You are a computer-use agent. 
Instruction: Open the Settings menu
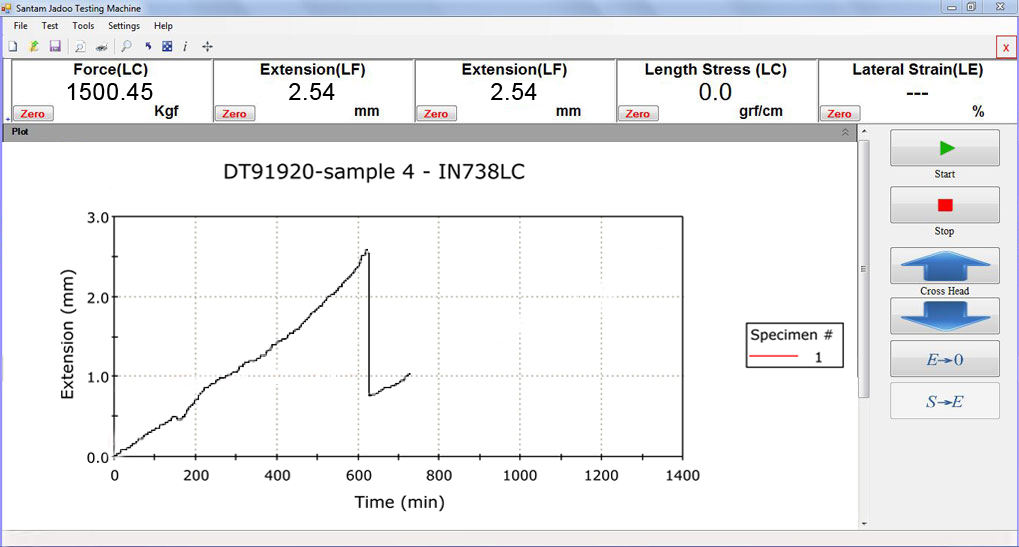[124, 25]
